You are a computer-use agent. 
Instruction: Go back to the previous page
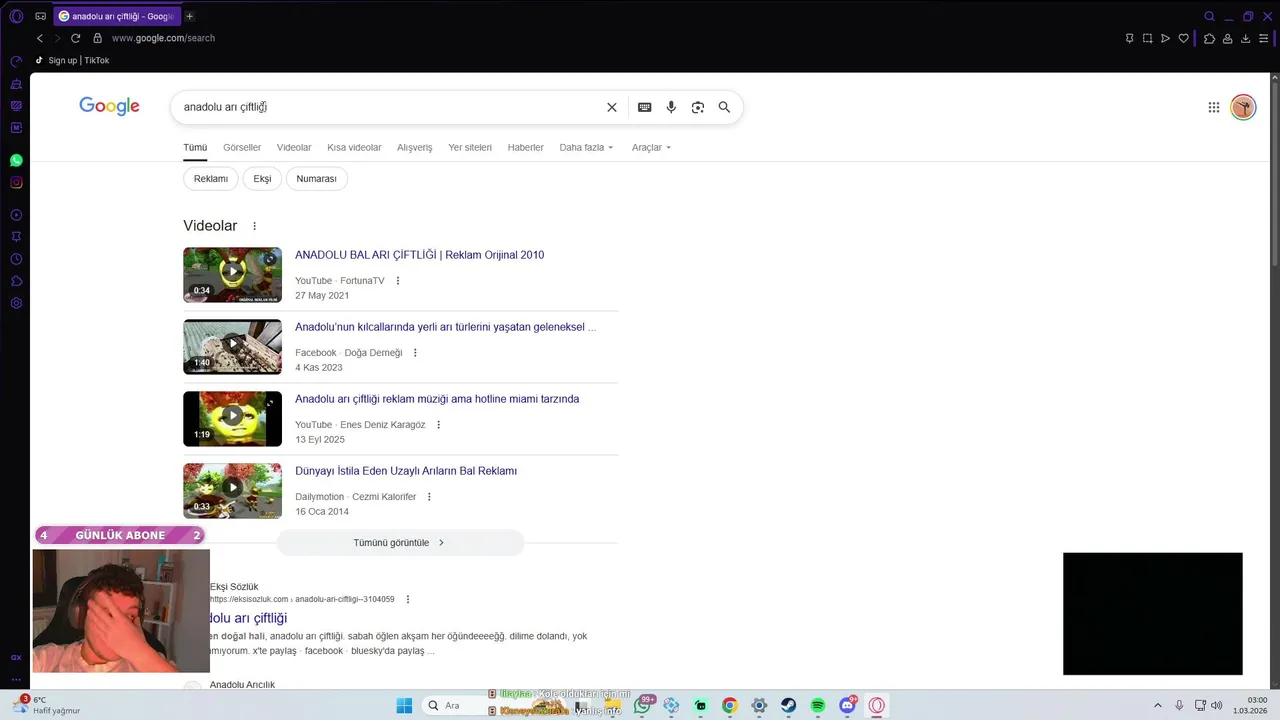click(x=40, y=38)
